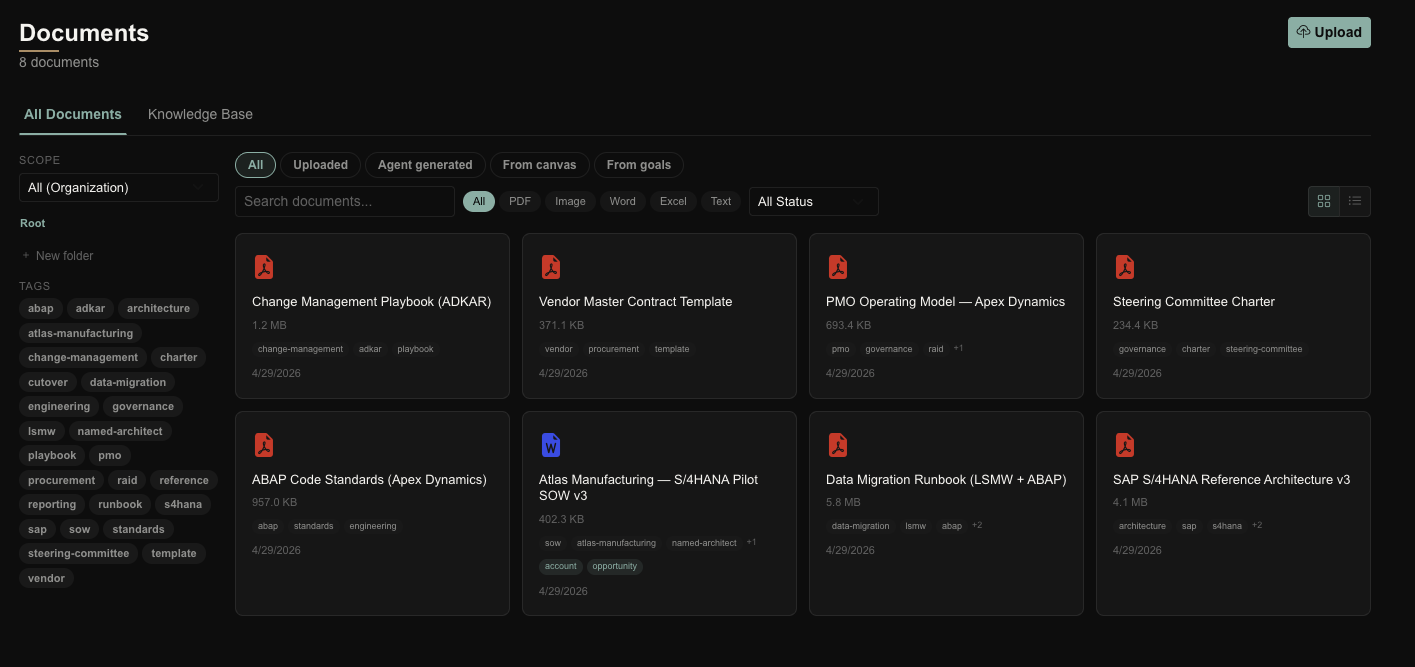Click the atlas-manufacturing tag in sidebar
The image size is (1415, 667).
[x=80, y=333]
